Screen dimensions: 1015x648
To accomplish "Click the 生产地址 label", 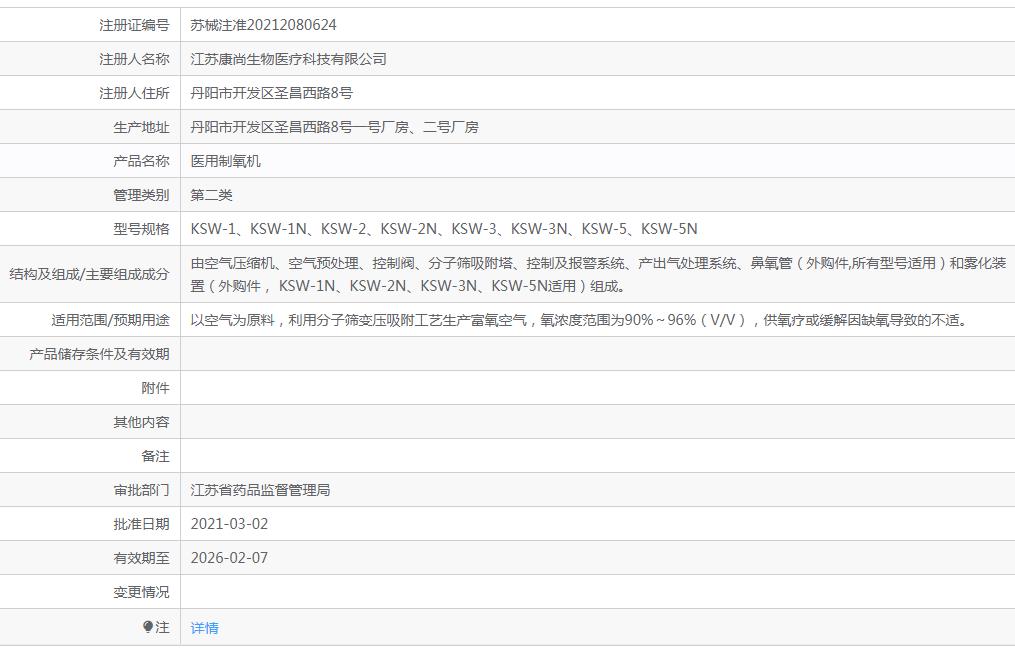I will click(141, 128).
